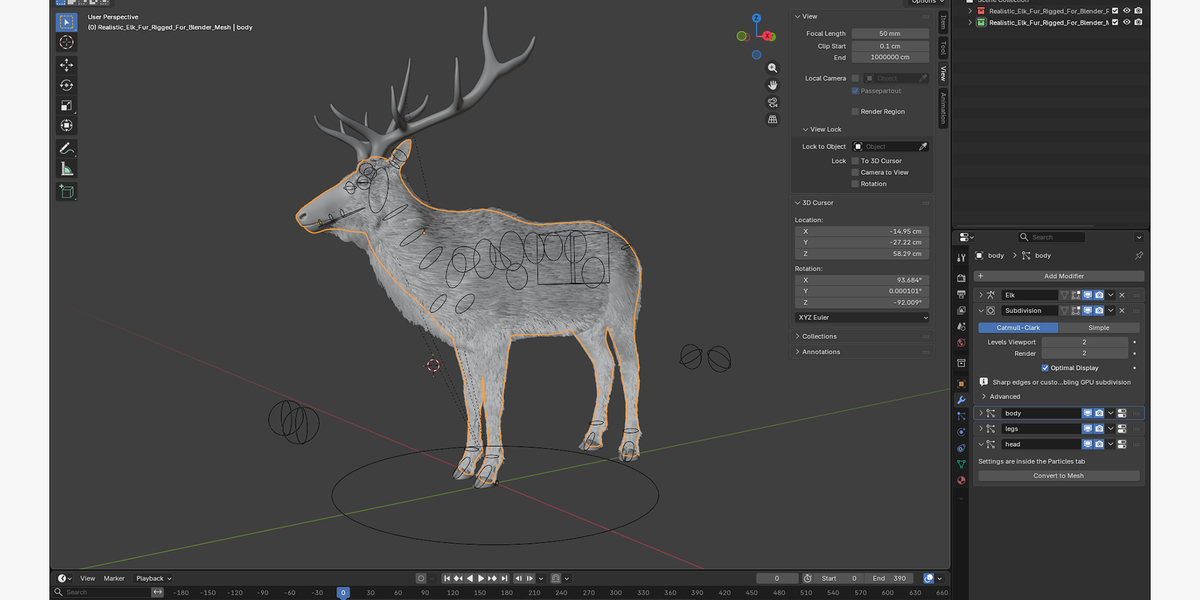This screenshot has width=1200, height=600.
Task: Select the Move tool in toolbar
Action: [x=66, y=65]
